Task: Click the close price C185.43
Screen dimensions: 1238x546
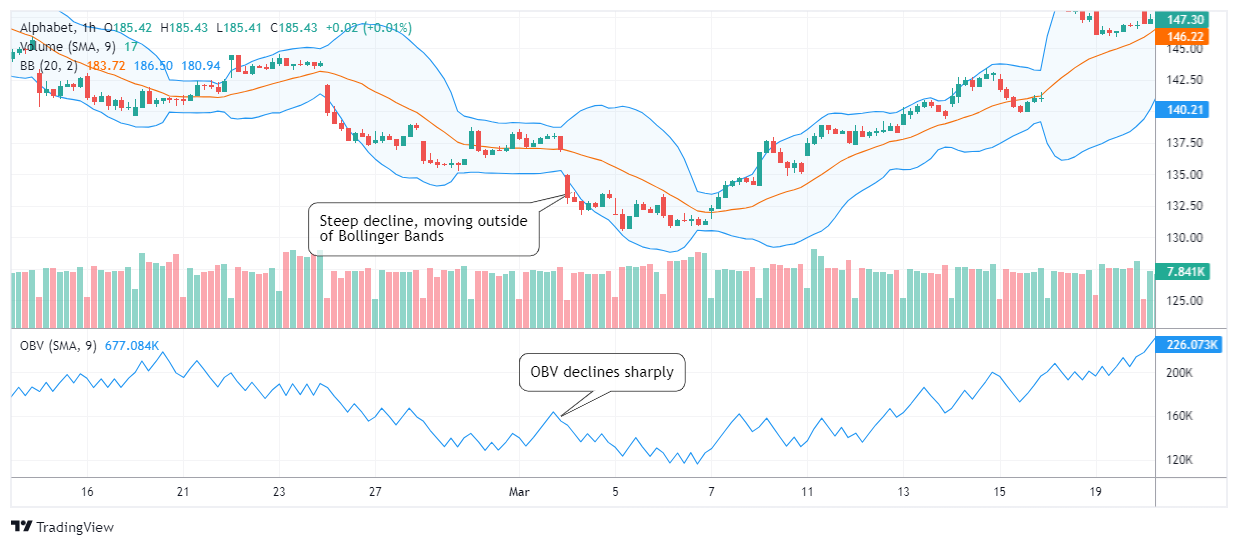Action: coord(295,27)
